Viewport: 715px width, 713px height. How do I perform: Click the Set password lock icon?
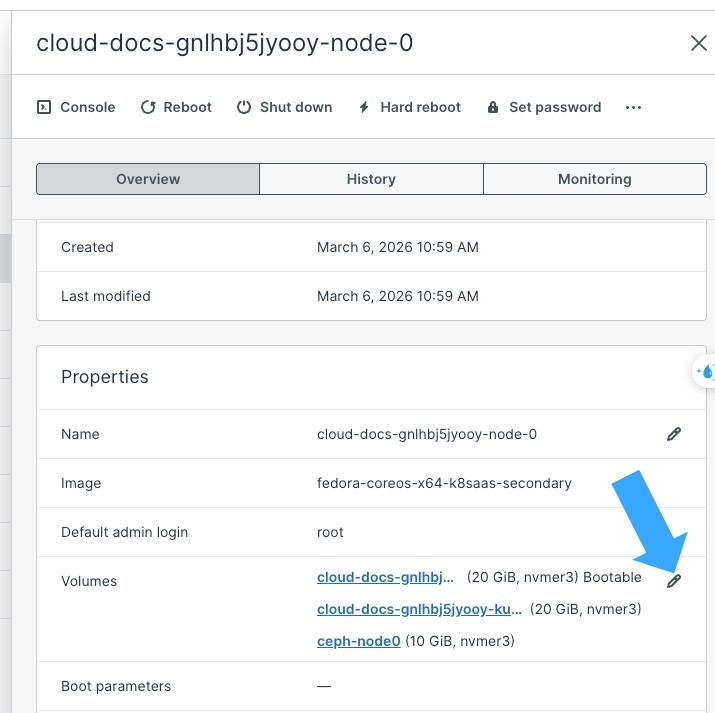click(492, 107)
